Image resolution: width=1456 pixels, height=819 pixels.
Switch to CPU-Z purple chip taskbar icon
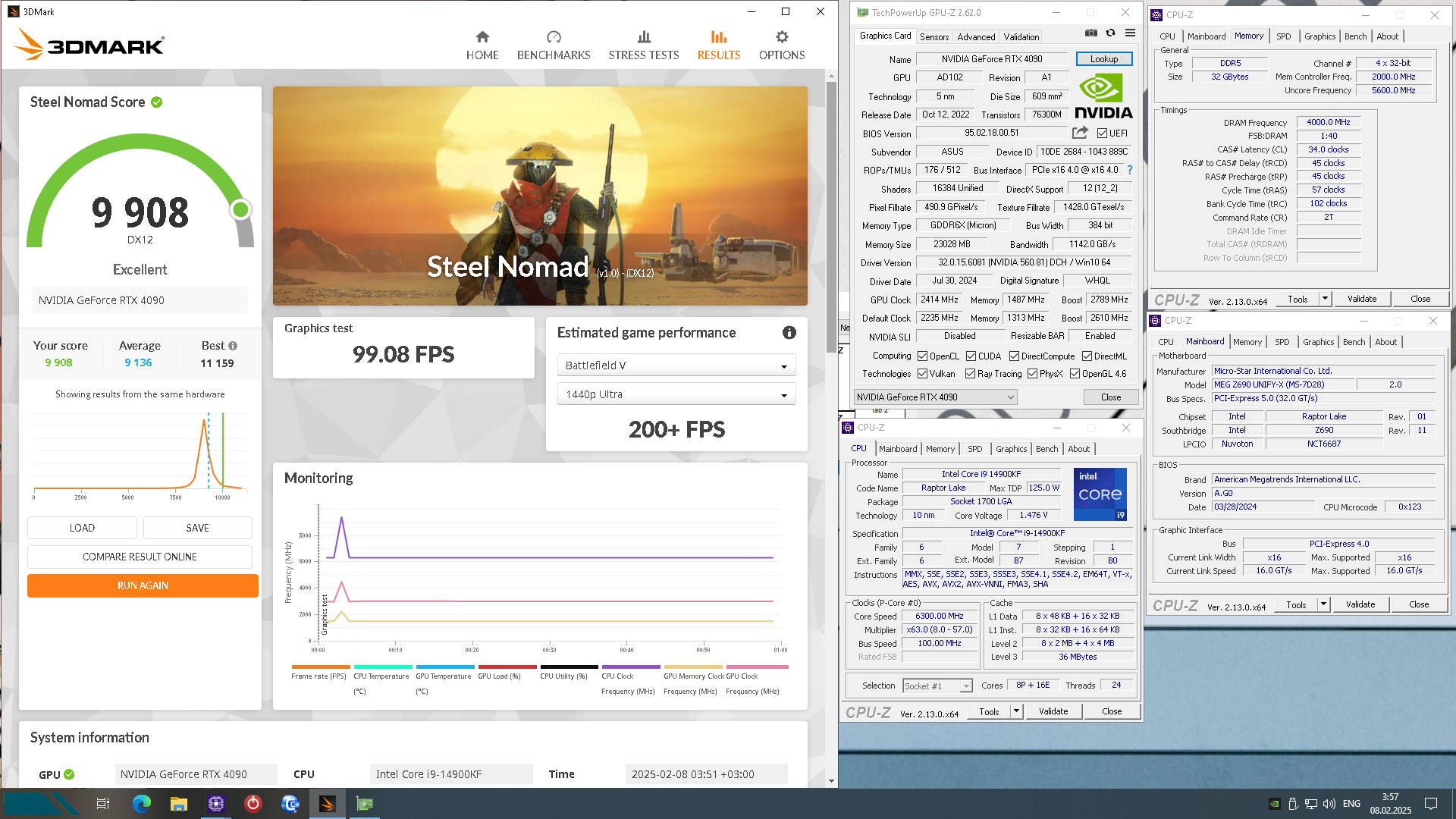[216, 804]
